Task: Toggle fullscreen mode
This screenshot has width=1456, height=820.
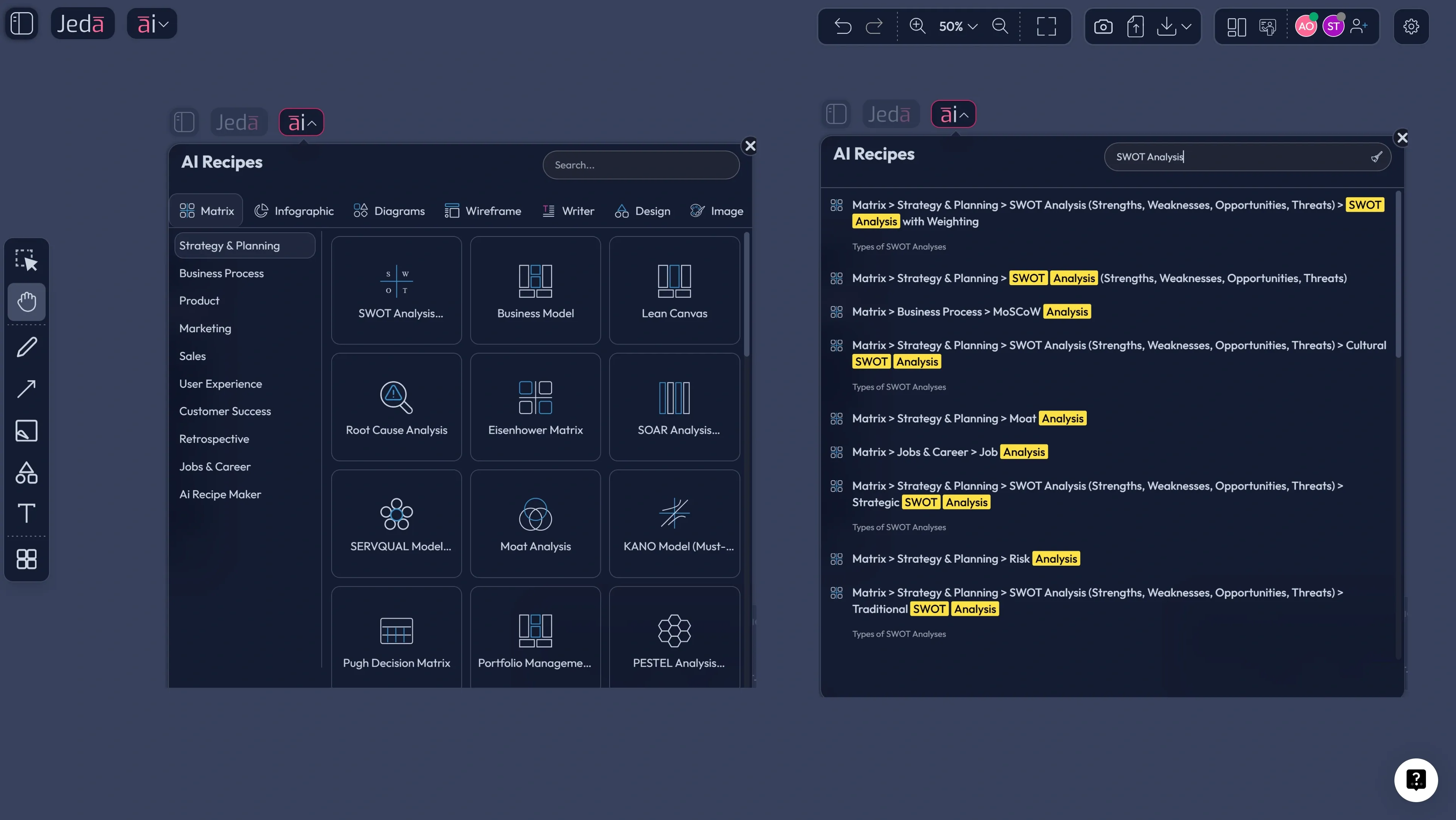Action: coord(1047,26)
